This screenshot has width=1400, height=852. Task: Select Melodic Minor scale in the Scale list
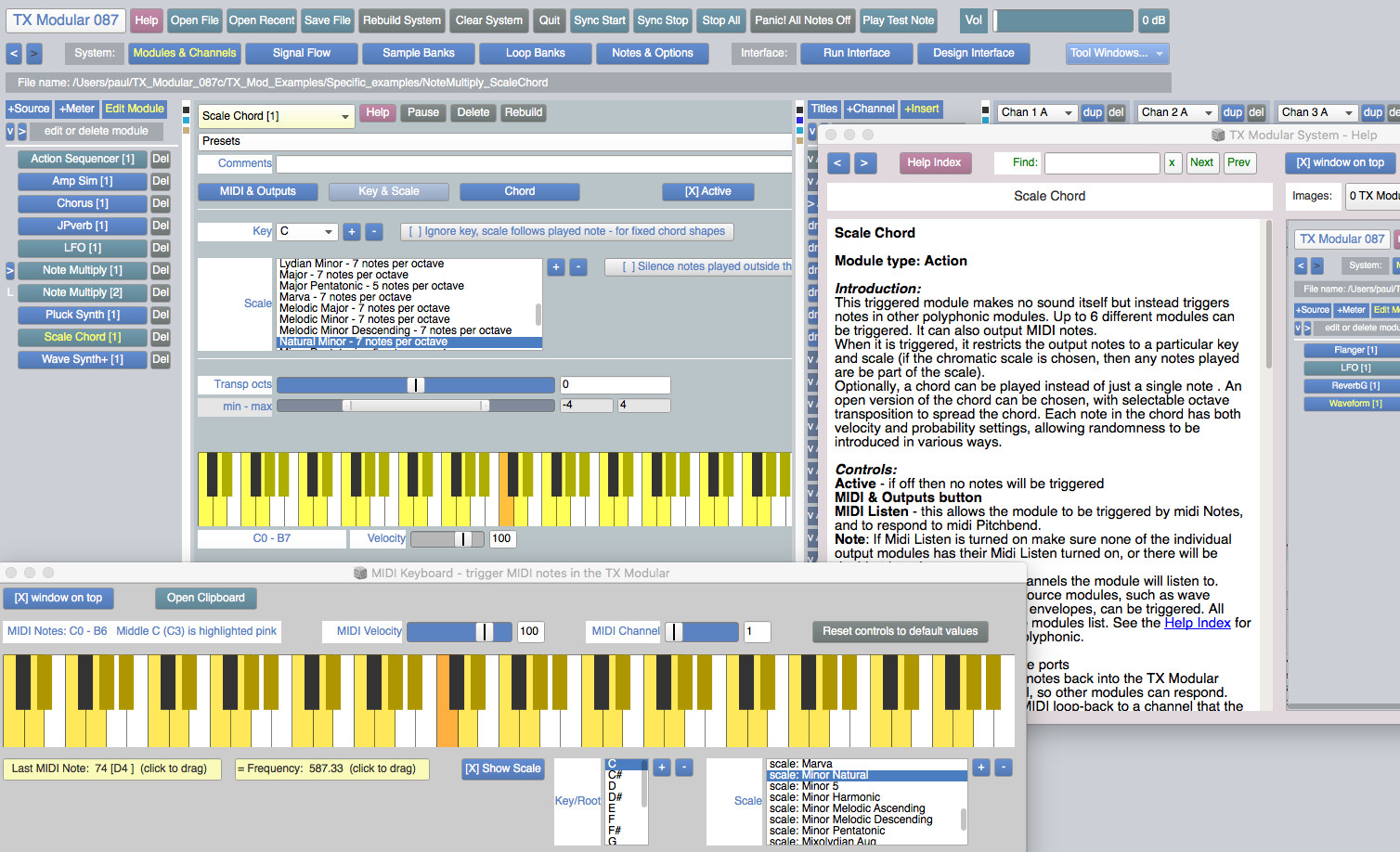(x=364, y=319)
